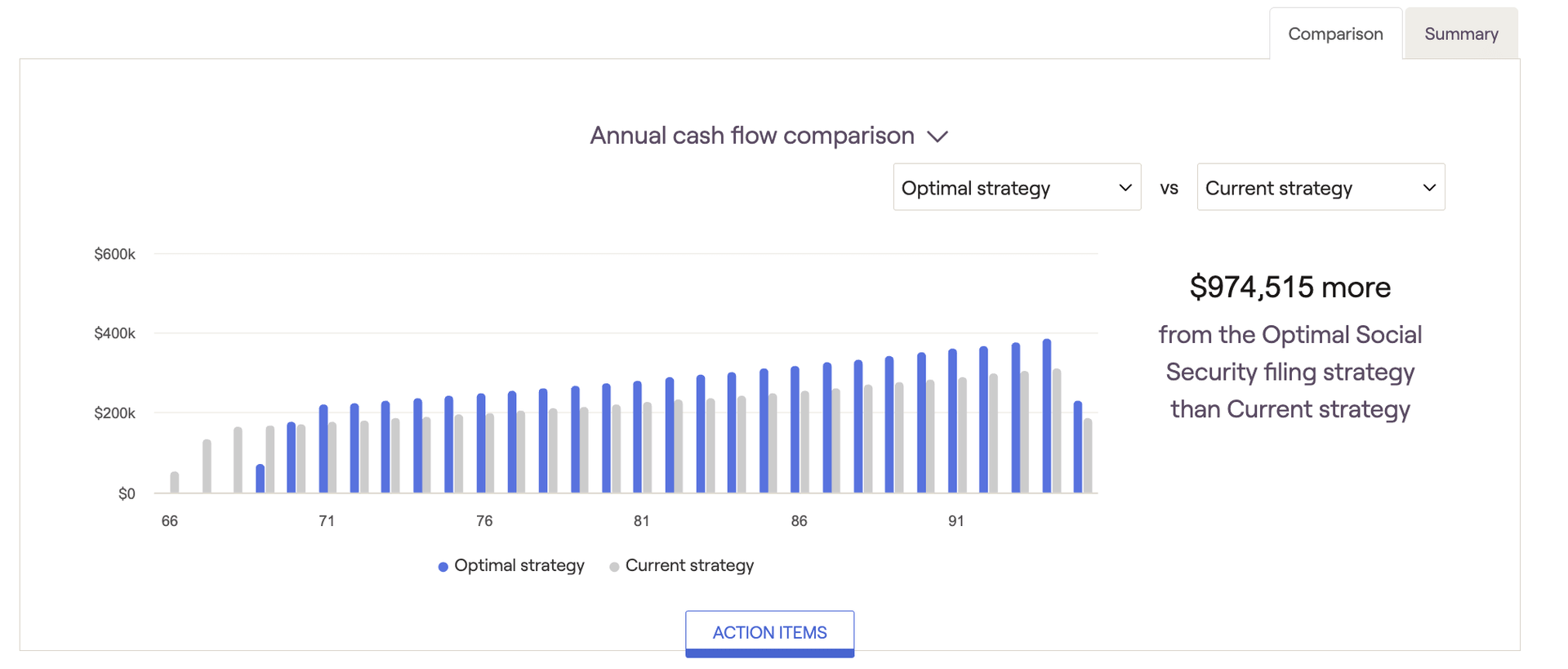Open the Current strategy dropdown
The height and width of the screenshot is (669, 1568).
point(1321,187)
